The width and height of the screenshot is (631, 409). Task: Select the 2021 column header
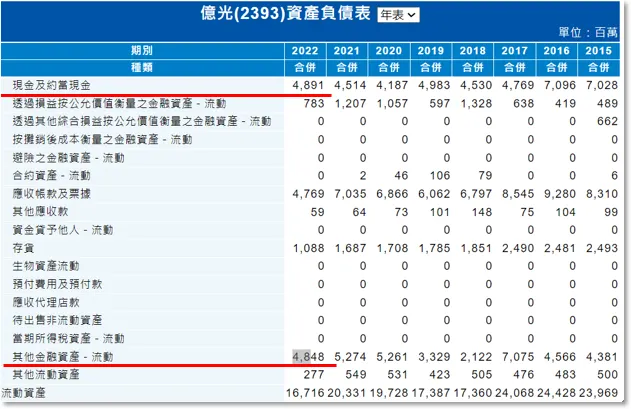click(346, 51)
